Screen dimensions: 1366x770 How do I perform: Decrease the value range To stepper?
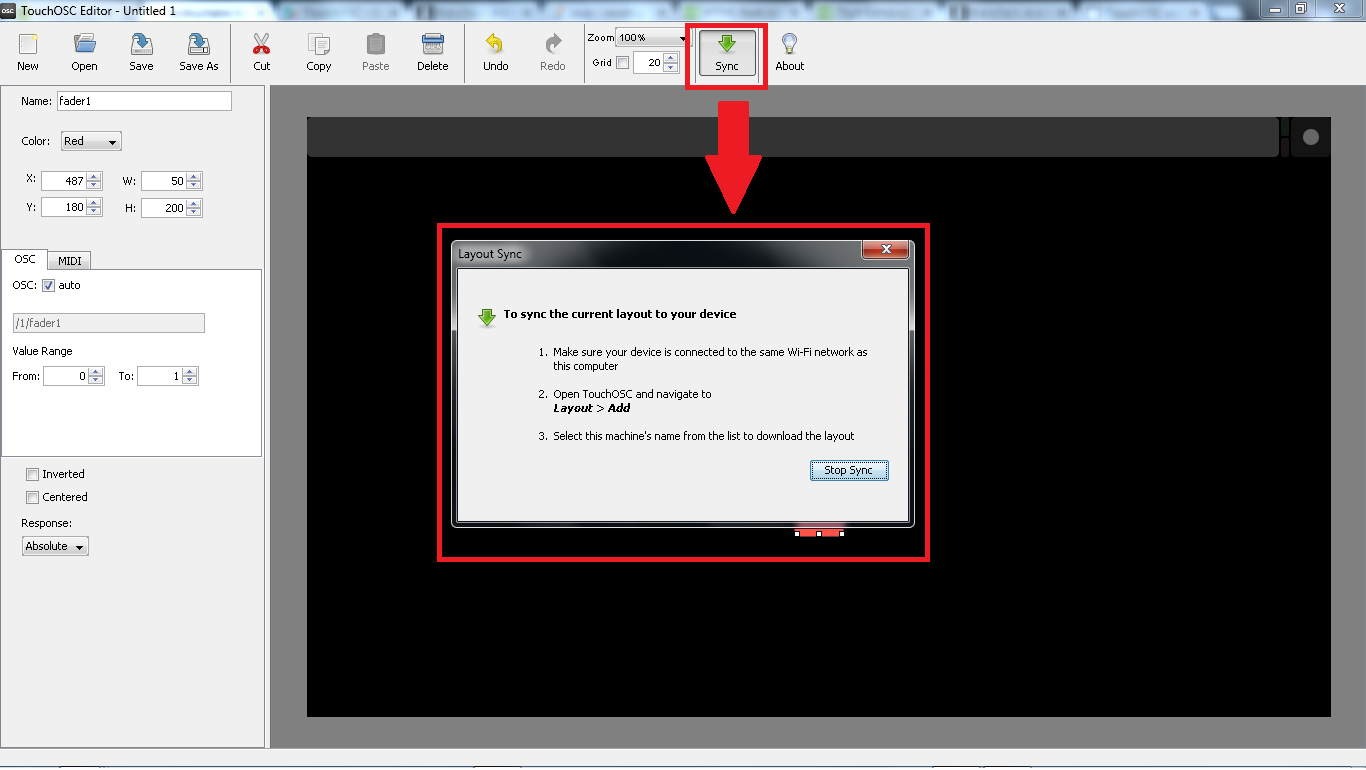(x=190, y=381)
